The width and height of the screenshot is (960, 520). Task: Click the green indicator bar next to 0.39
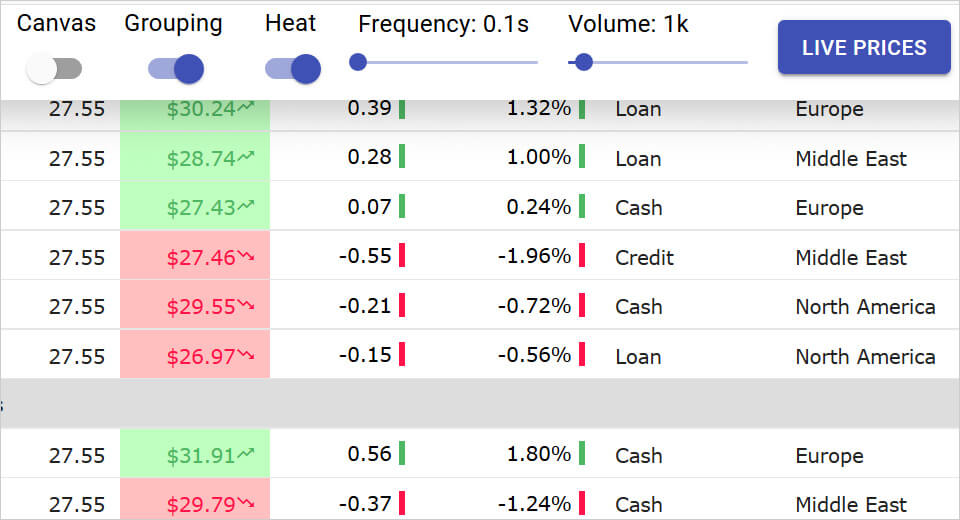(x=402, y=108)
